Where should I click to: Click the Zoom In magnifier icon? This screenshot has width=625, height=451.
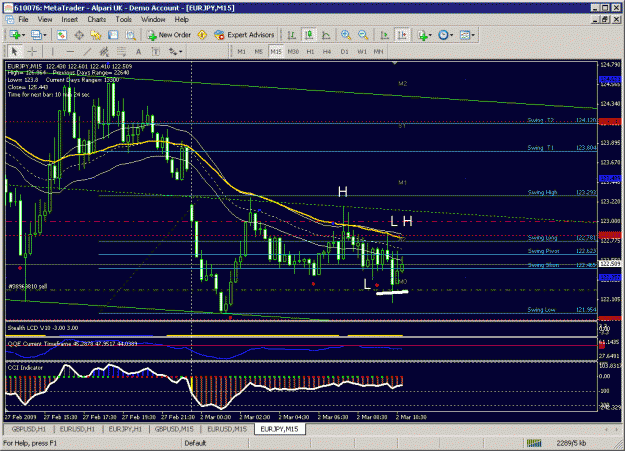pos(346,35)
